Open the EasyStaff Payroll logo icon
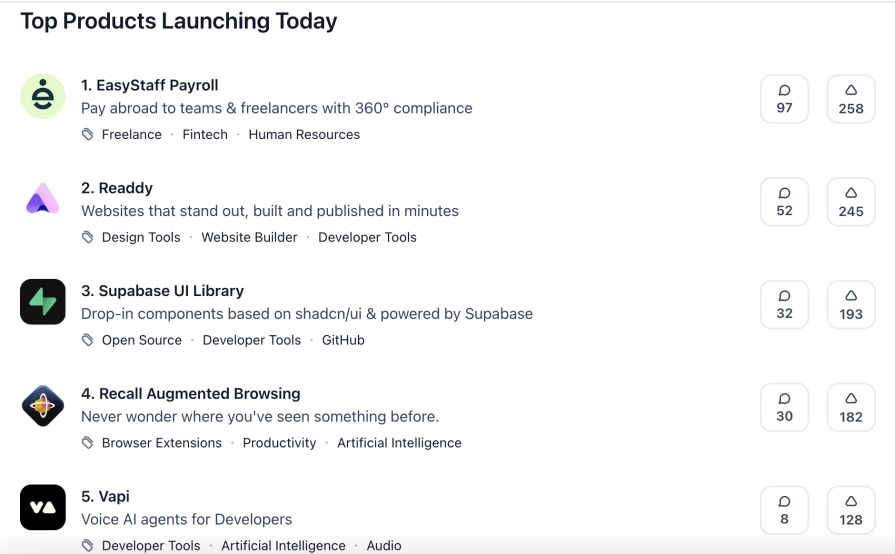This screenshot has width=895, height=554. click(x=43, y=96)
